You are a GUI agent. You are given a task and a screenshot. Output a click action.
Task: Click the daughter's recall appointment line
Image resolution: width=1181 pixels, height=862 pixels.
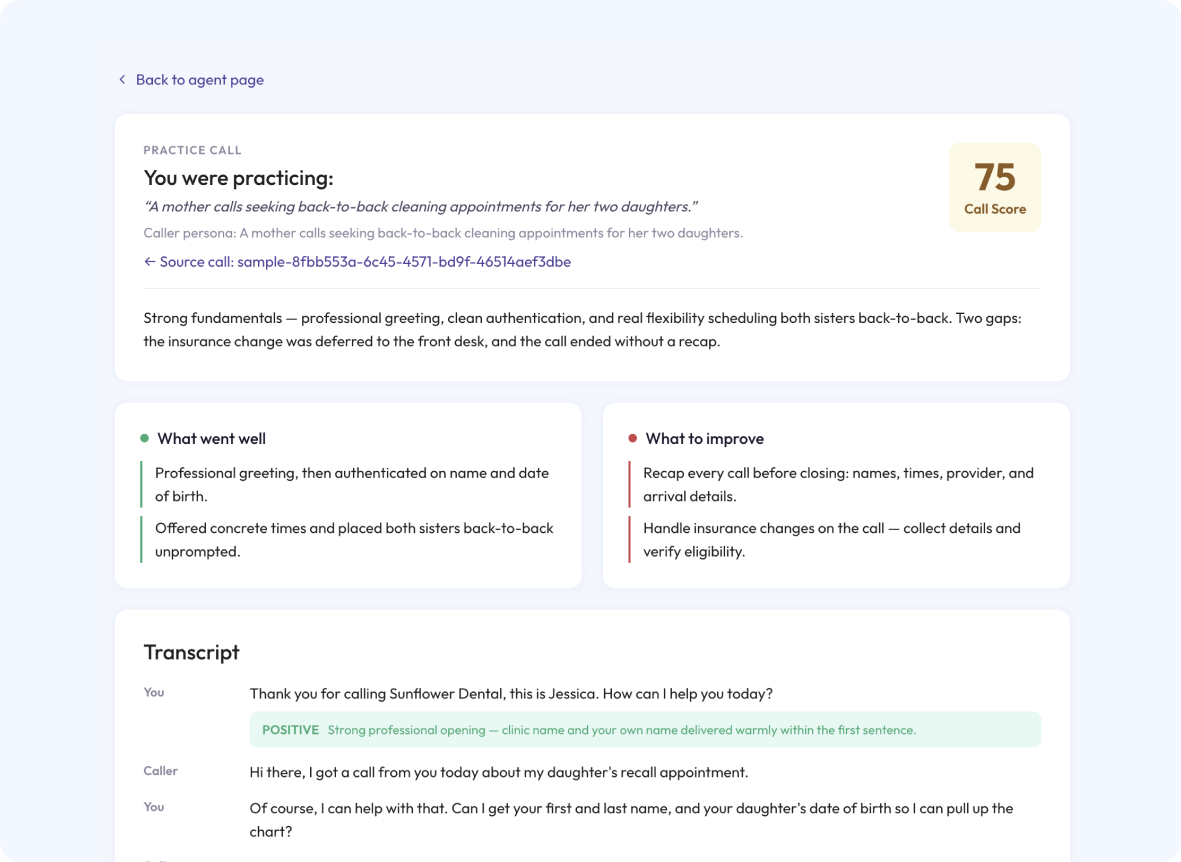pos(499,772)
